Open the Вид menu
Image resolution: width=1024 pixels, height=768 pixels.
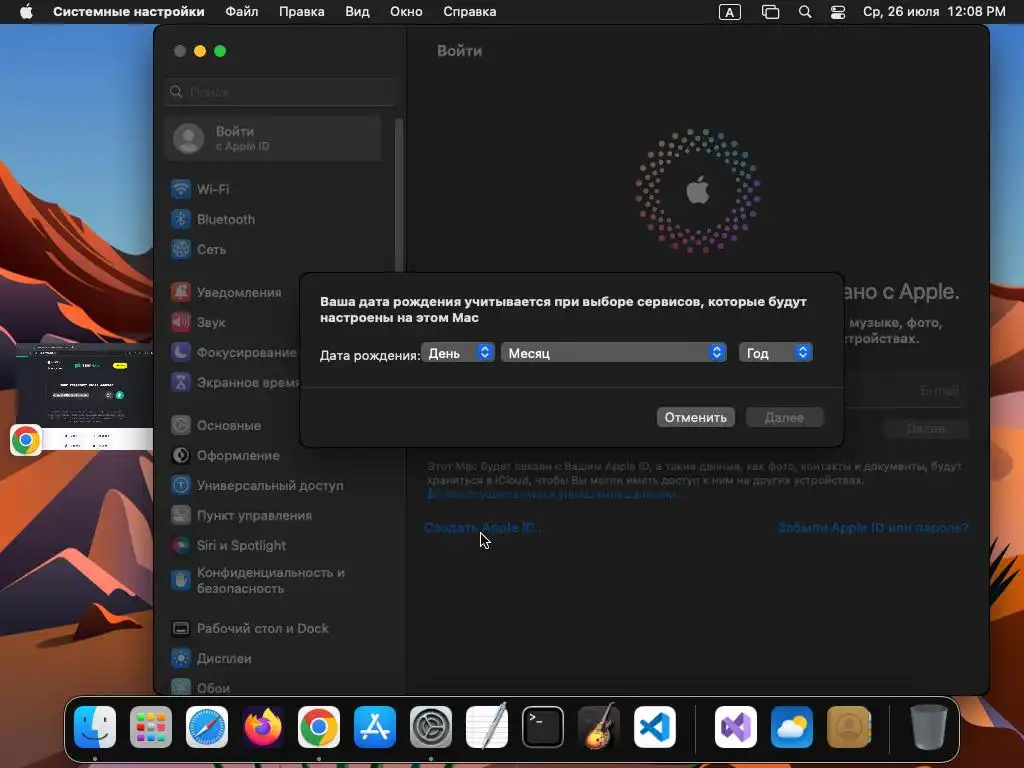pos(357,12)
